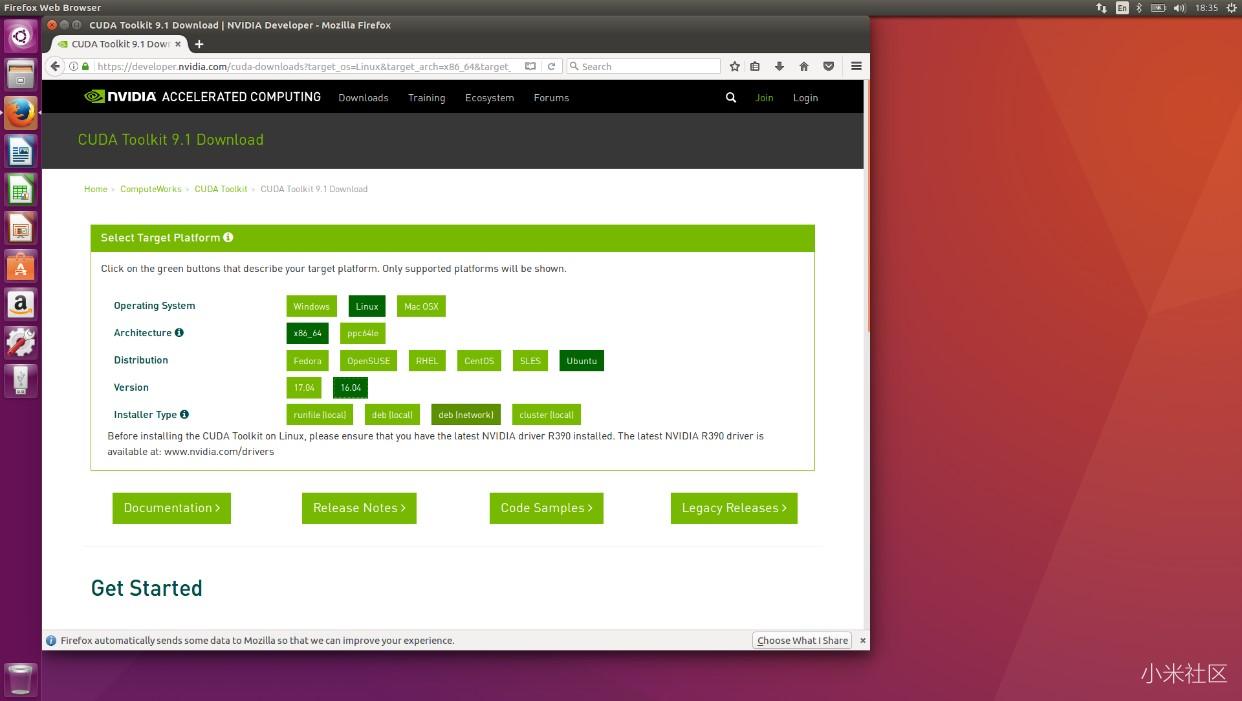
Task: Open the Downloads menu in NVIDIA navbar
Action: (x=363, y=98)
